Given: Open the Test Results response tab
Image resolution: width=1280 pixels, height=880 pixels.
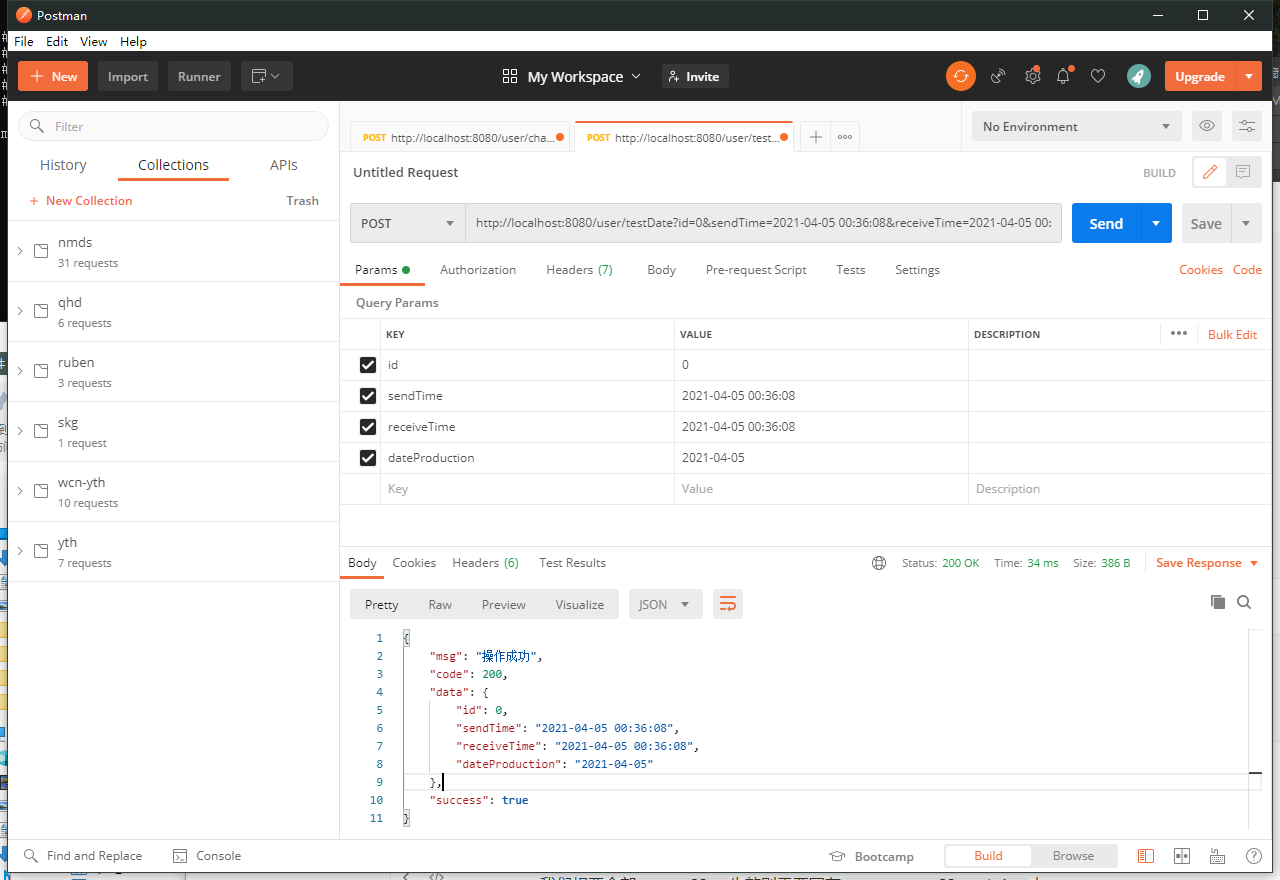Looking at the screenshot, I should (x=572, y=563).
